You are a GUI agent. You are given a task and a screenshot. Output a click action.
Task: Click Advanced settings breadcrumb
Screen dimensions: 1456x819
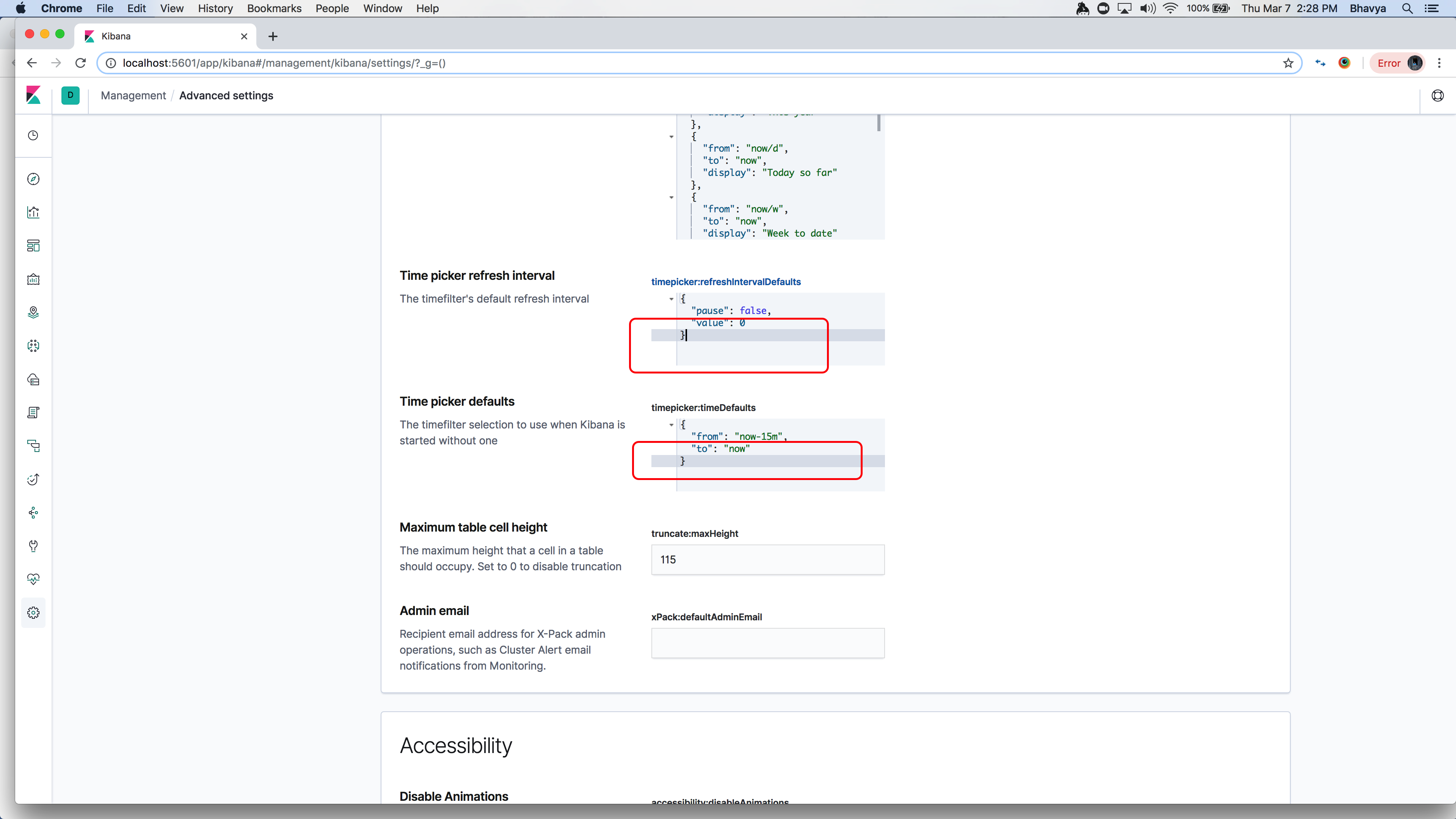pos(226,96)
